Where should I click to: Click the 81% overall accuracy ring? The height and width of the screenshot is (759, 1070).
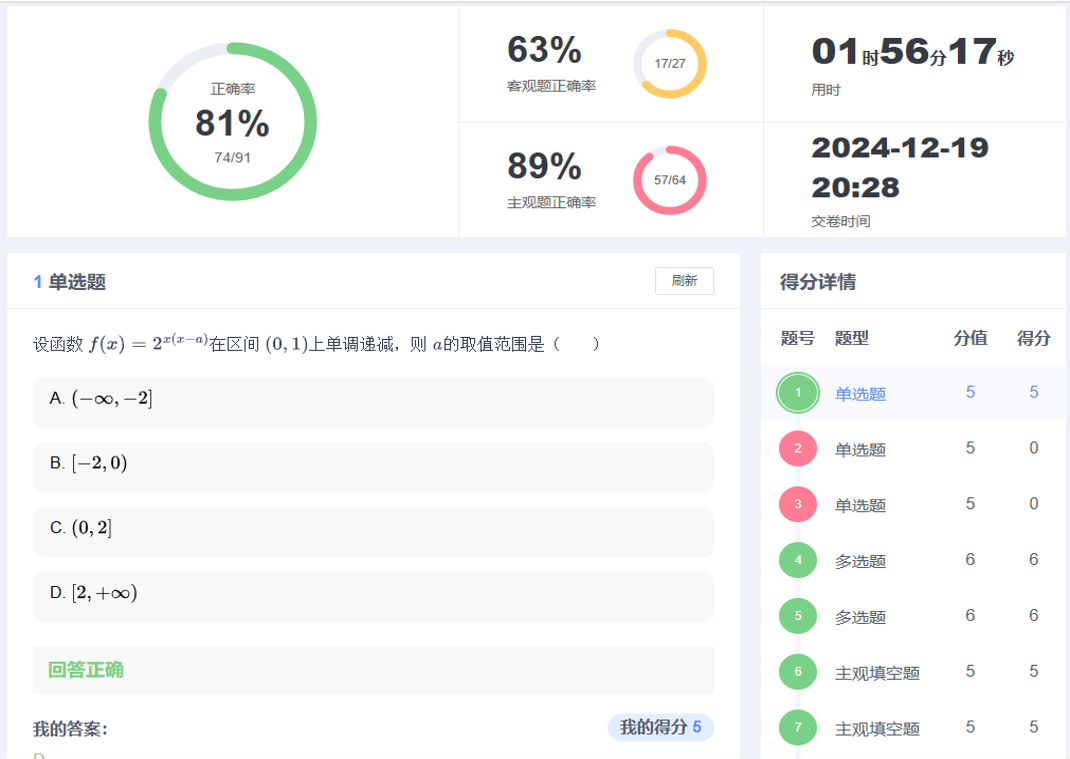point(232,122)
